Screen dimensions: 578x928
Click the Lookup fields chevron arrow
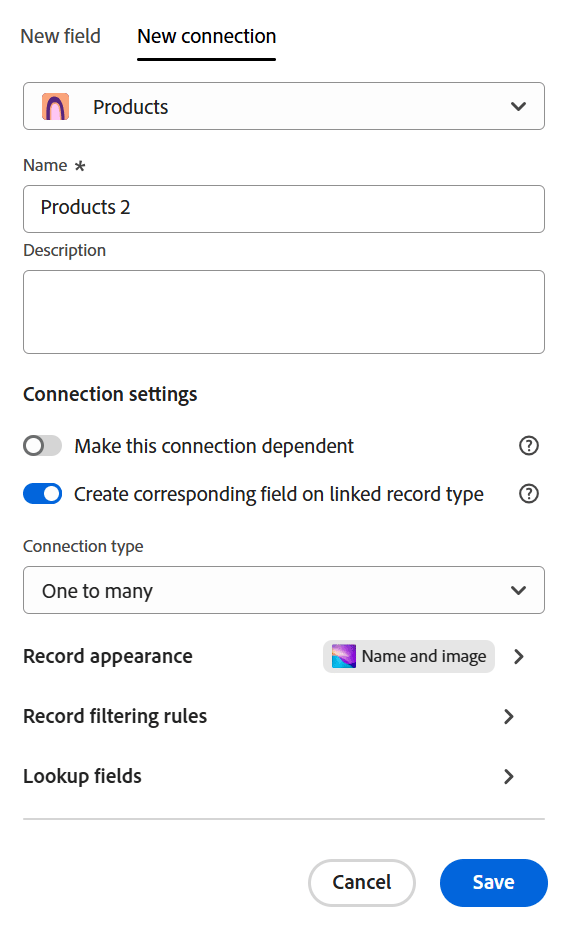tap(509, 776)
